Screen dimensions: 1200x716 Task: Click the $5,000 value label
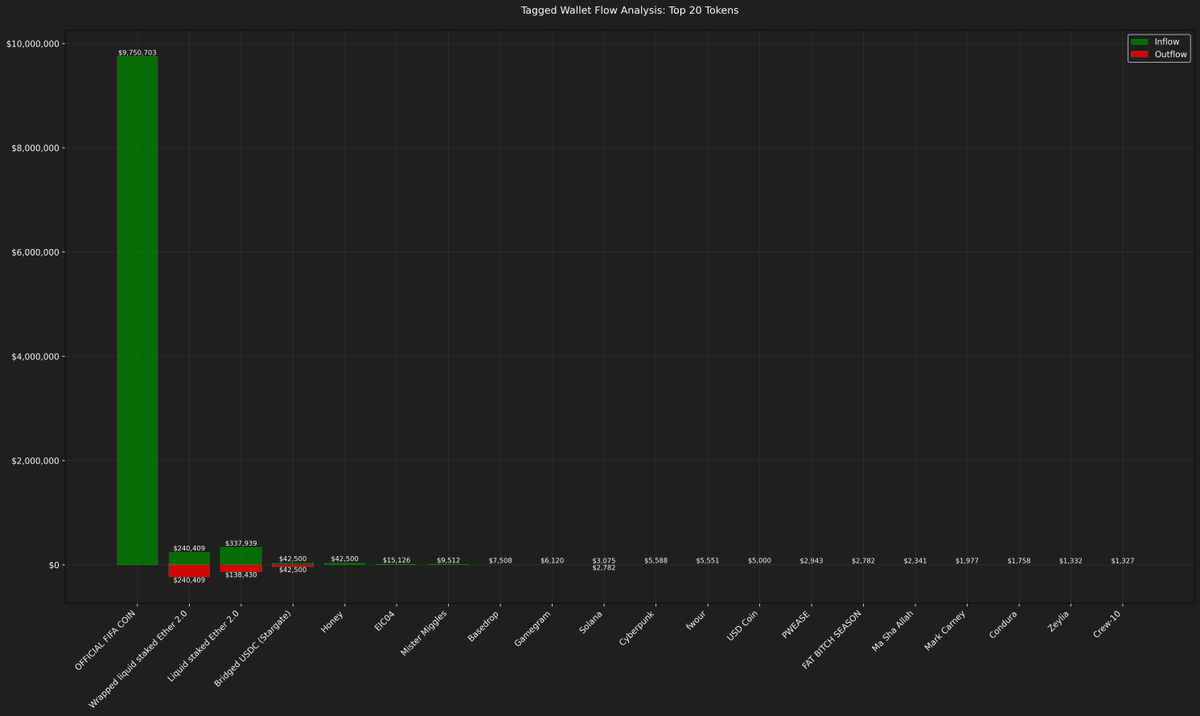[760, 560]
